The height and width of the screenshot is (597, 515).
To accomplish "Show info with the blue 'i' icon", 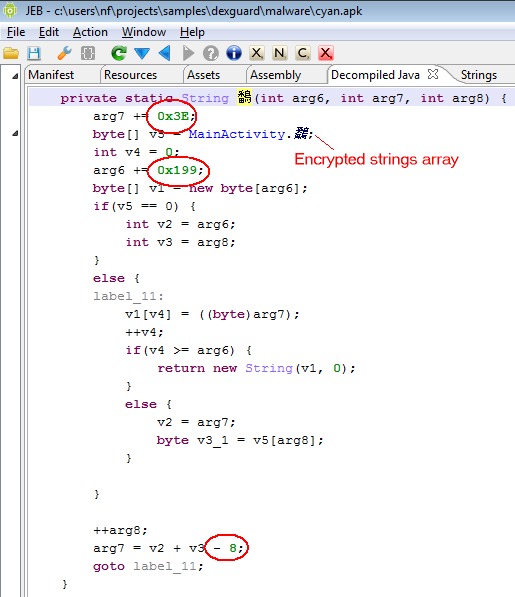I will [x=234, y=53].
